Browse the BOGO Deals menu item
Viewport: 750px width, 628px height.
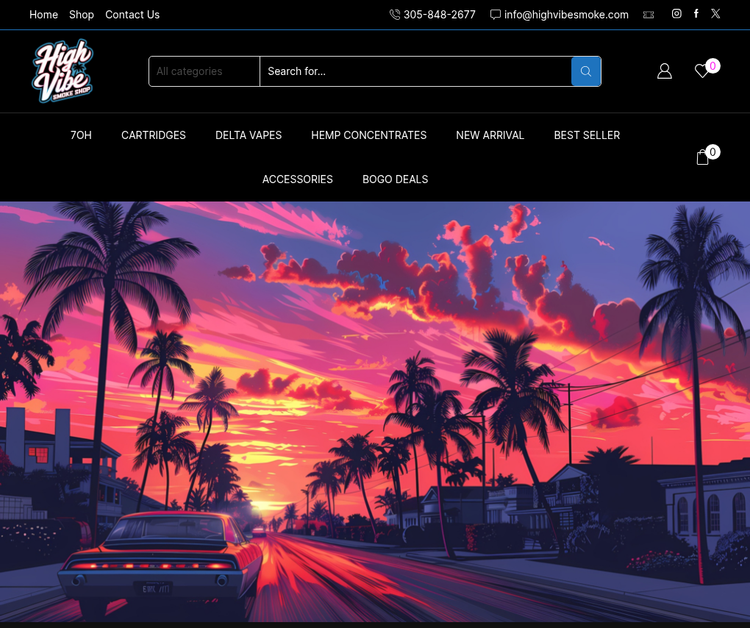395,179
